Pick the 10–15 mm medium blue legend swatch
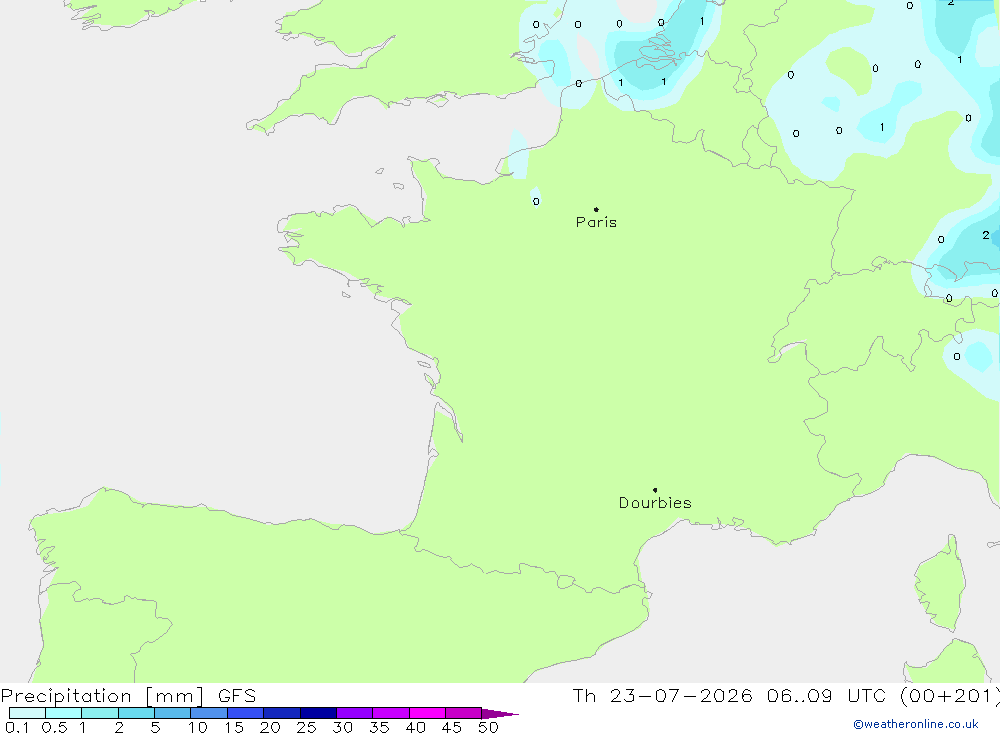The width and height of the screenshot is (1000, 733). click(x=209, y=713)
